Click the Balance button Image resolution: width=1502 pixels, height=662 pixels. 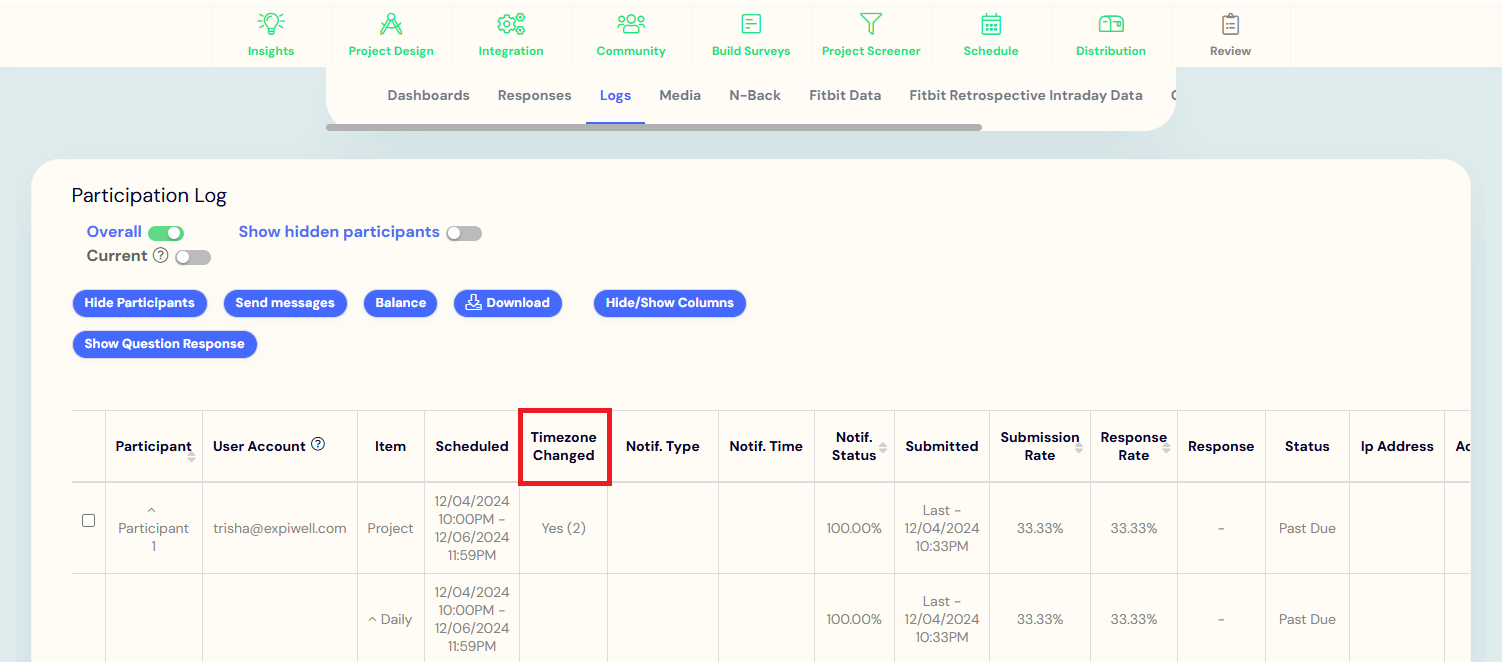pos(401,303)
